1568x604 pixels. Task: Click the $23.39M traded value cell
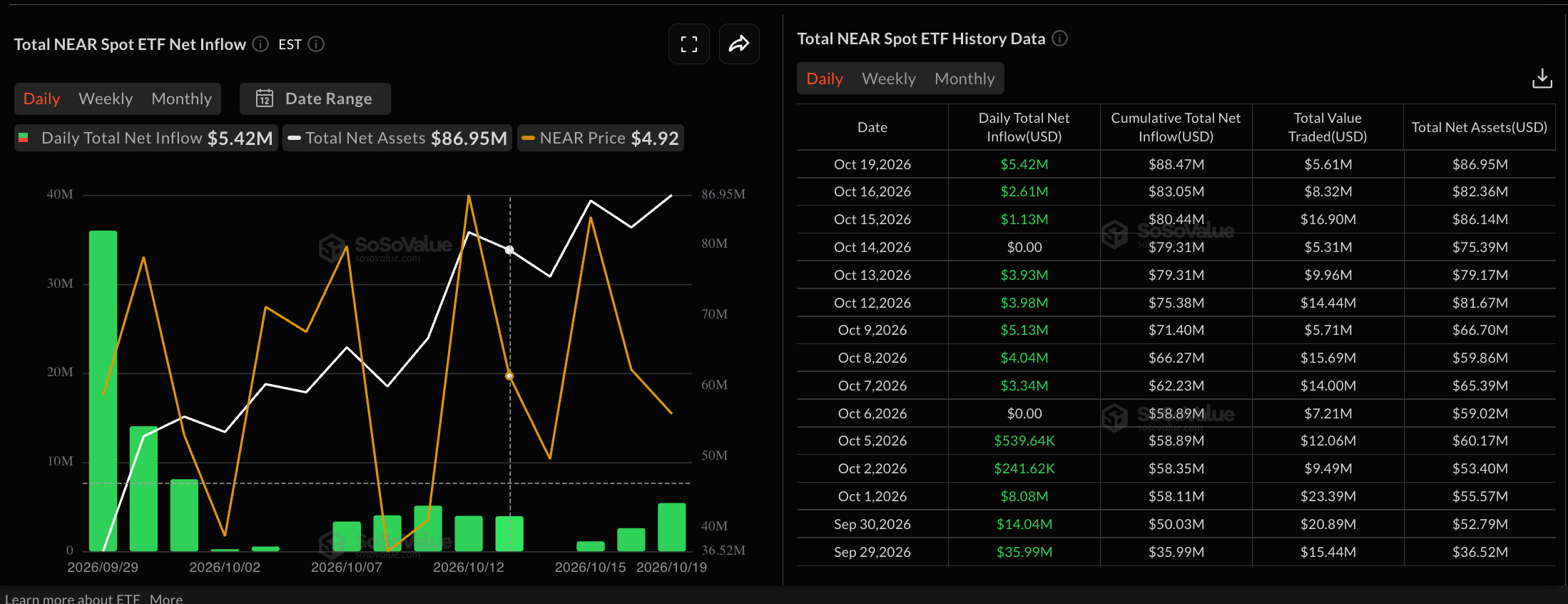pos(1328,496)
